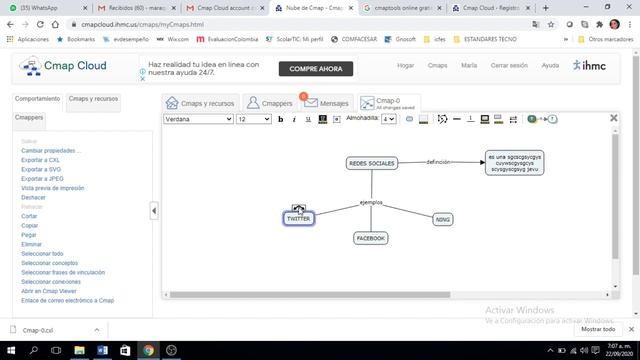The width and height of the screenshot is (640, 360).
Task: Select the NING concept node
Action: pos(442,220)
